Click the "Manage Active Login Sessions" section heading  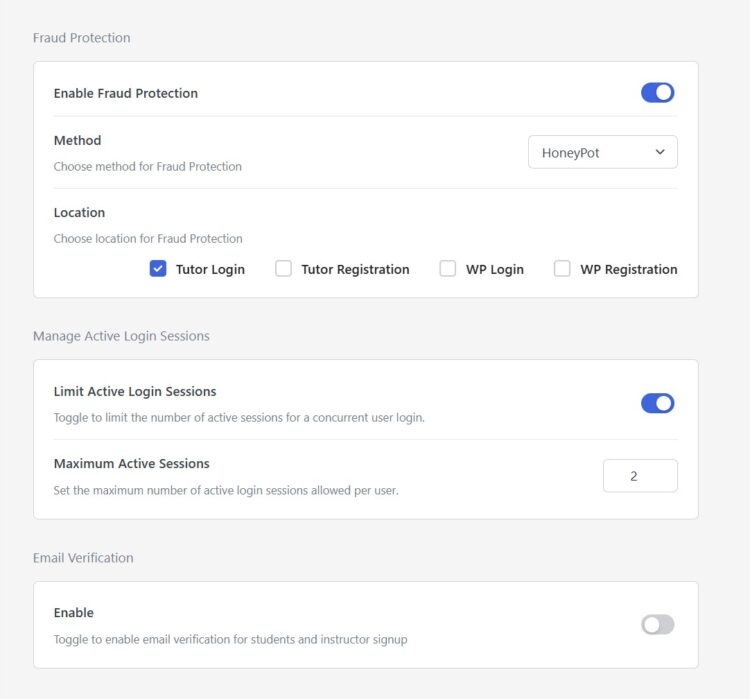click(121, 336)
